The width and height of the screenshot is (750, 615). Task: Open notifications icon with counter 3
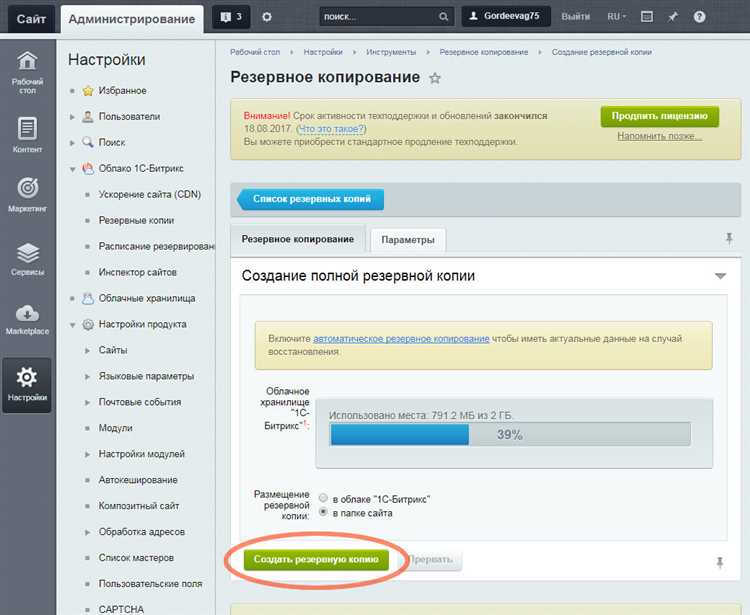(231, 17)
